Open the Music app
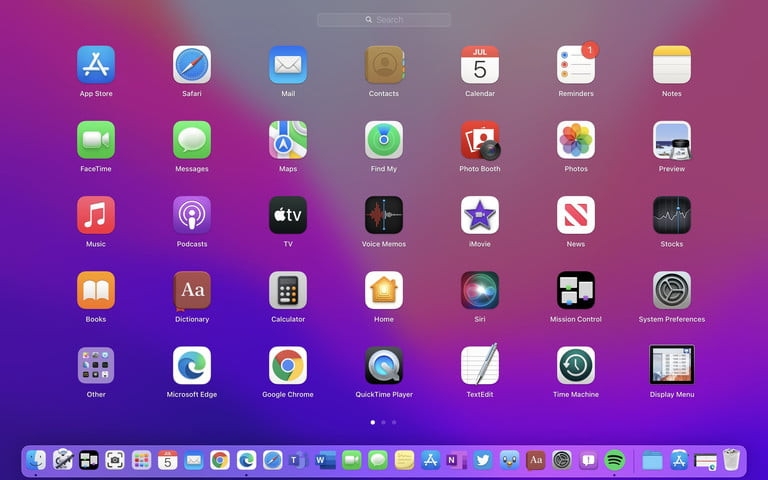 click(96, 215)
